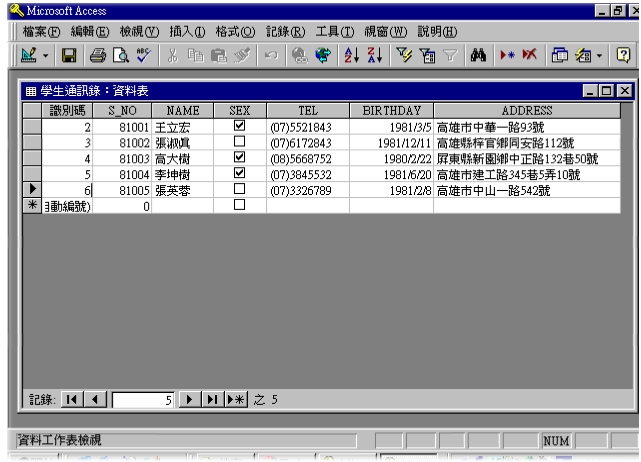The width and height of the screenshot is (641, 462).
Task: Check SEX checkbox for 張淑真
Action: 240,141
